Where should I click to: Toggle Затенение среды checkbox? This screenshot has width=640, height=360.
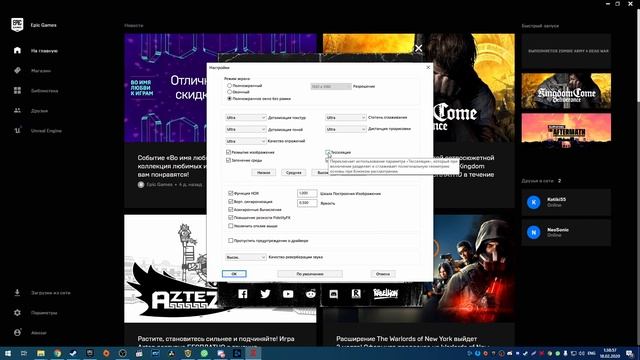click(229, 160)
